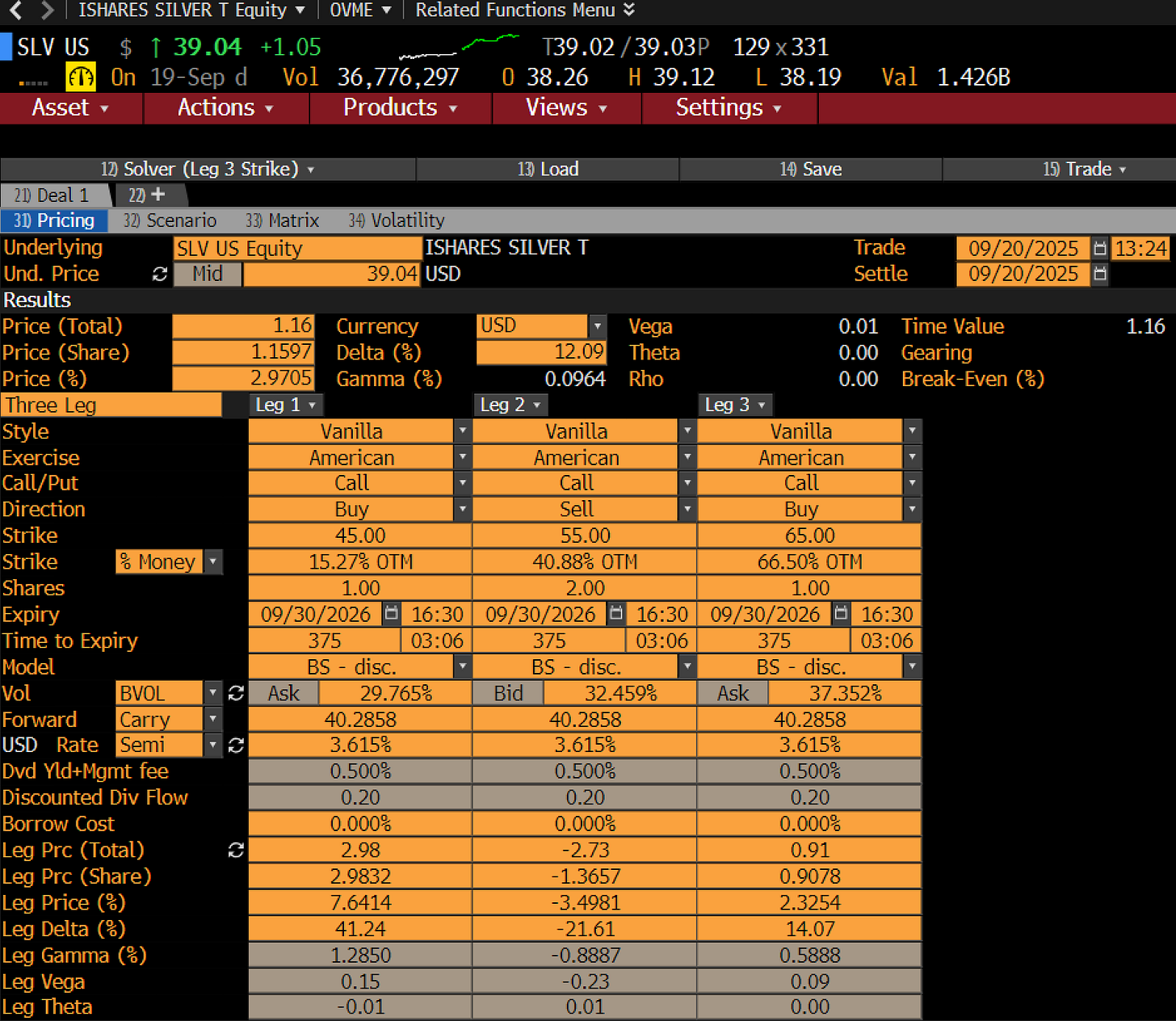1176x1021 pixels.
Task: Change Leg 1 Style Vanilla dropdown
Action: click(463, 431)
